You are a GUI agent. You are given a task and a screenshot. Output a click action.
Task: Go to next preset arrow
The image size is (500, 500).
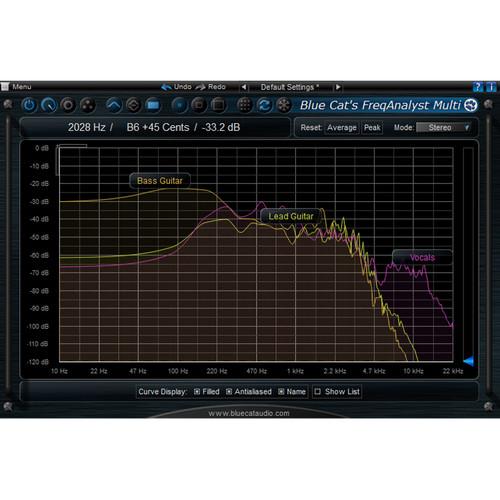(338, 87)
